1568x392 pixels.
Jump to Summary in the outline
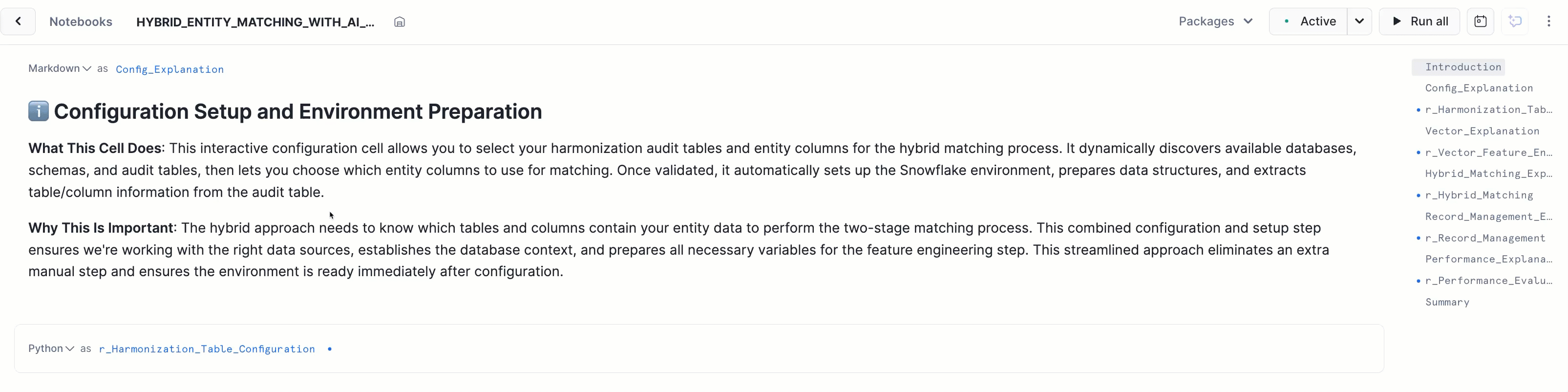pyautogui.click(x=1447, y=302)
